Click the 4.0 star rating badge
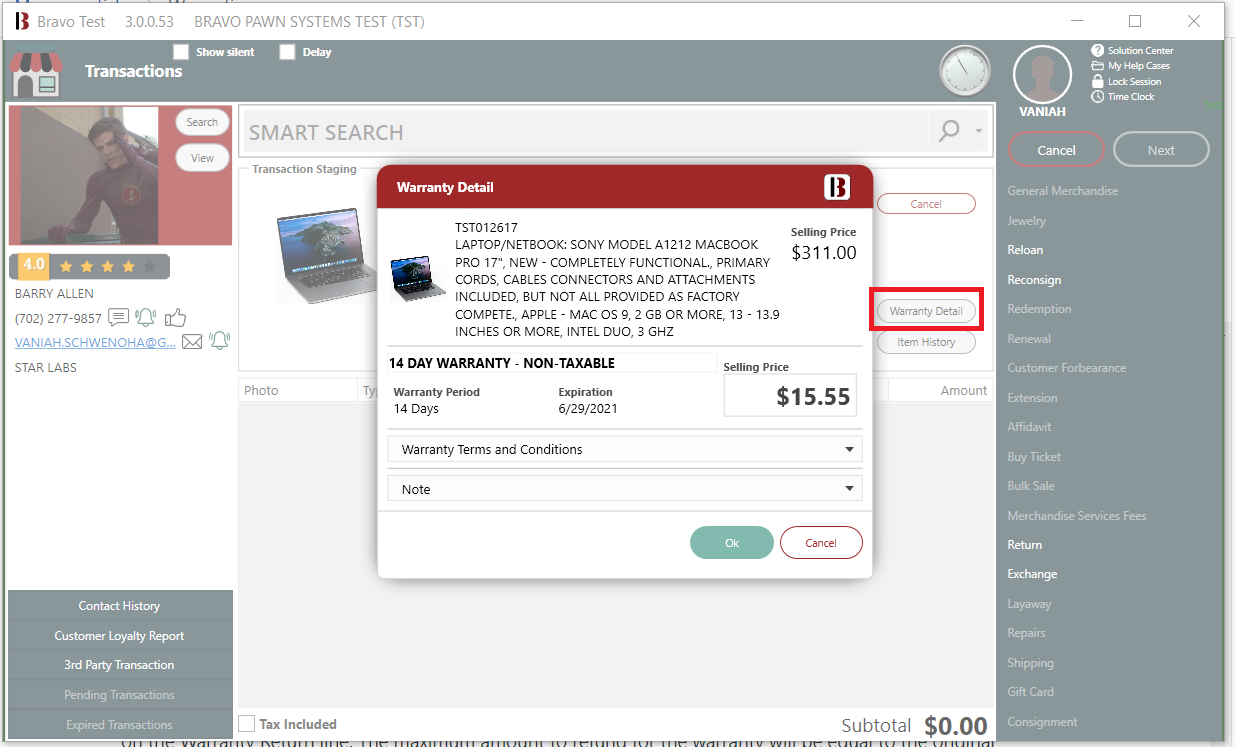 point(34,266)
